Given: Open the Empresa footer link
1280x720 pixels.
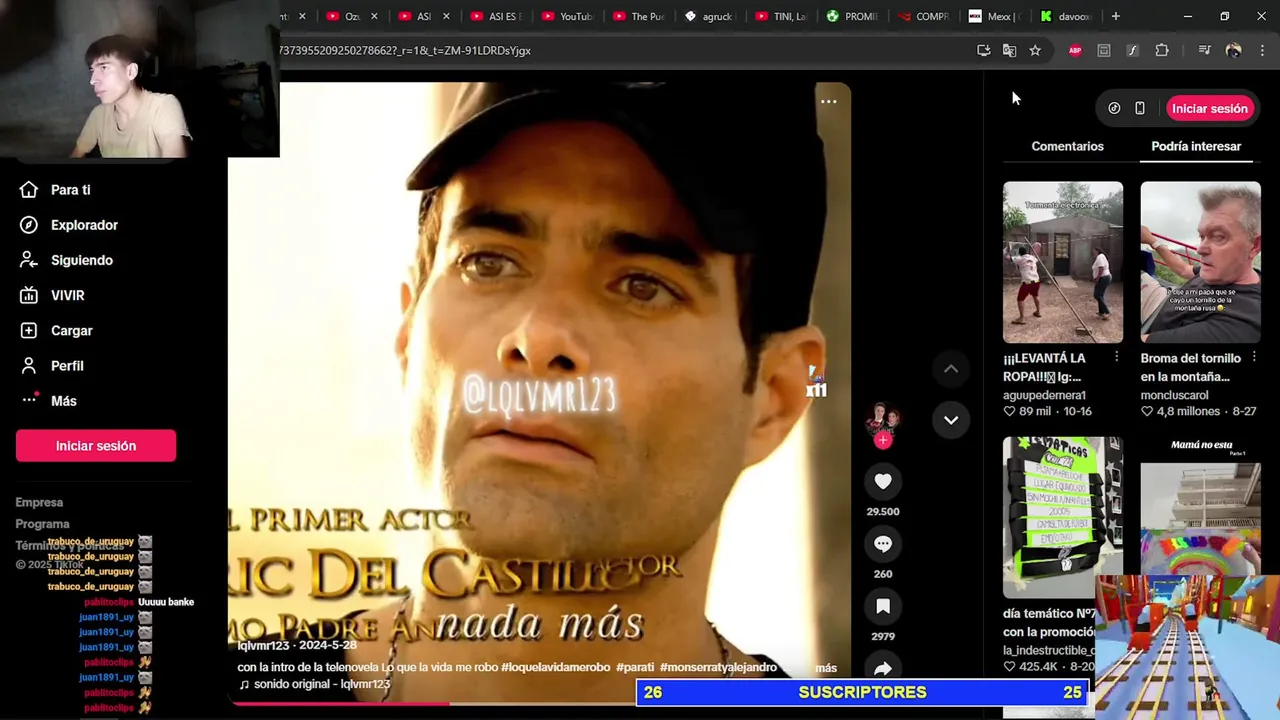Looking at the screenshot, I should coord(39,502).
